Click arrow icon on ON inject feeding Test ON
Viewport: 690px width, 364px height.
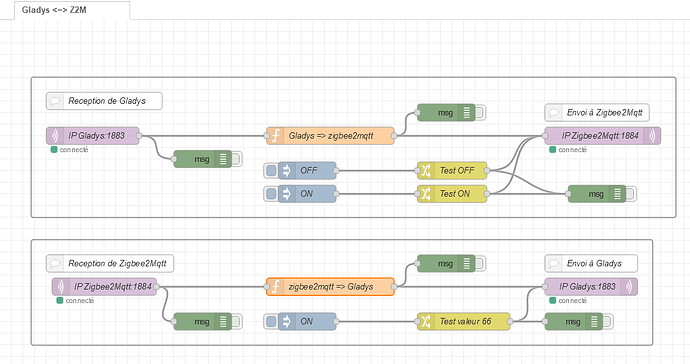(286, 194)
